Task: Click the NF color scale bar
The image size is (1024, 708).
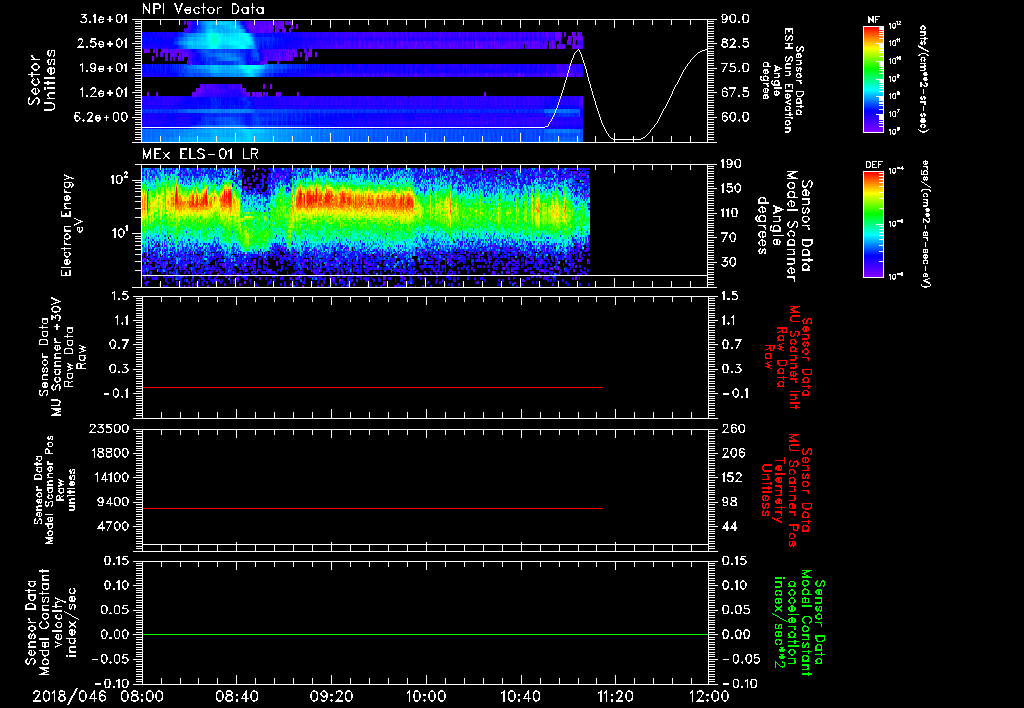Action: tap(873, 79)
